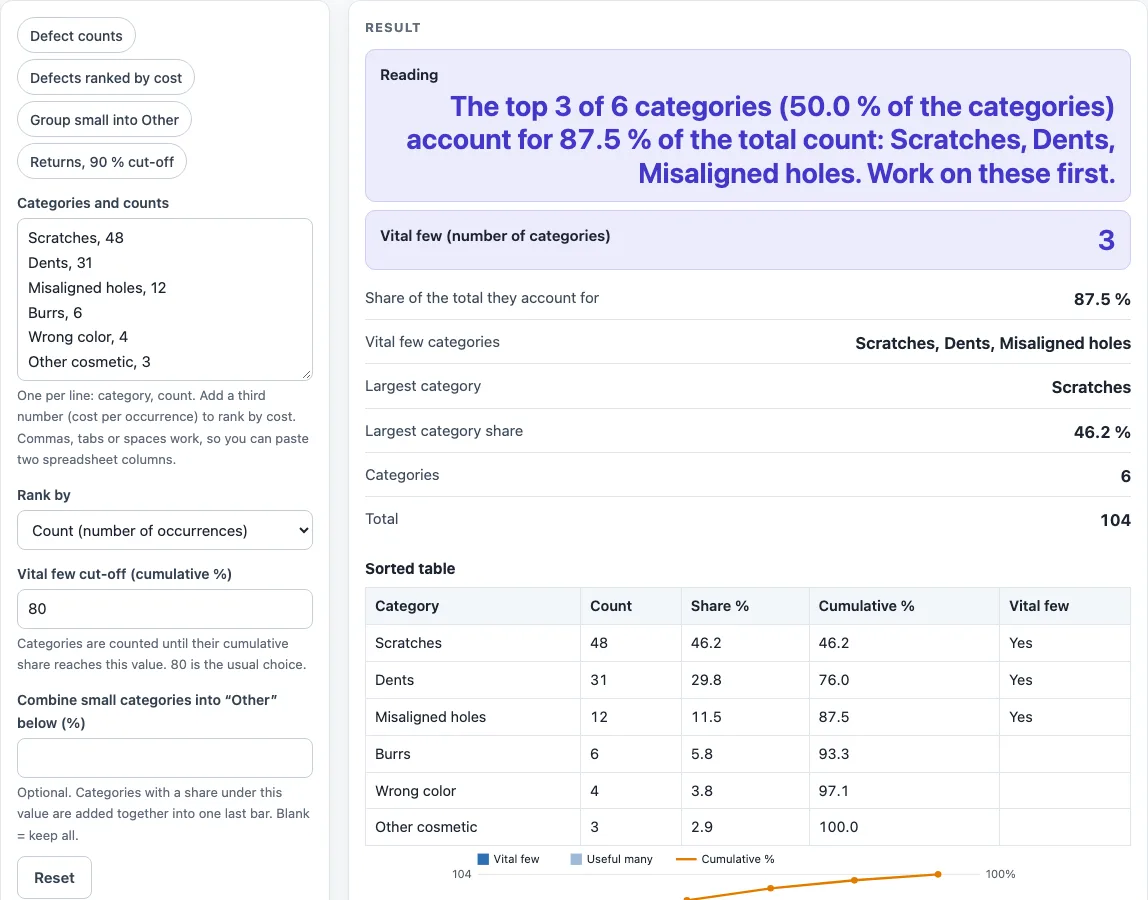This screenshot has width=1148, height=900.
Task: Click the RESULT section heading
Action: 393,28
